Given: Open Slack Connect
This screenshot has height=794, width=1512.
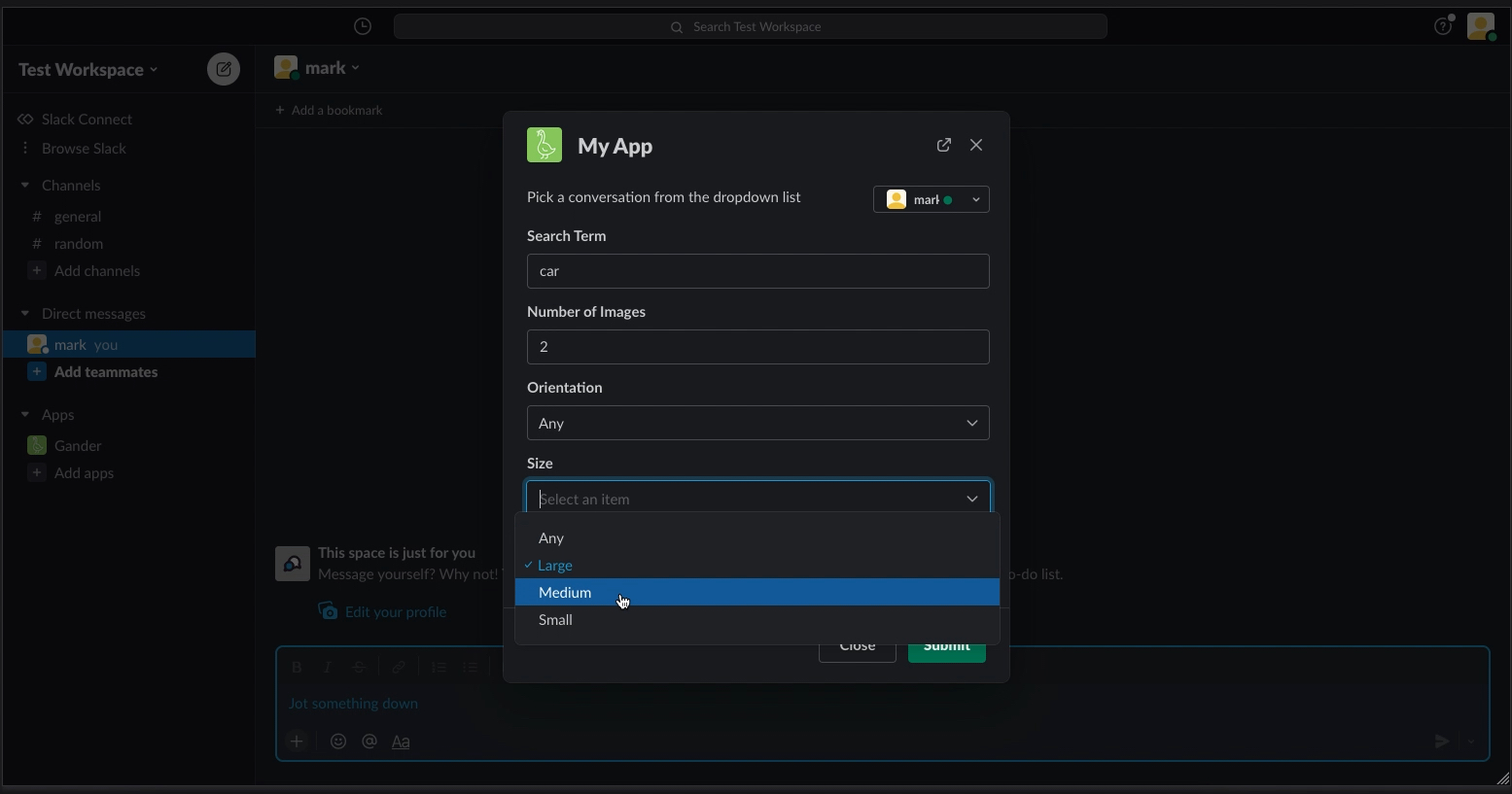Looking at the screenshot, I should tap(87, 119).
